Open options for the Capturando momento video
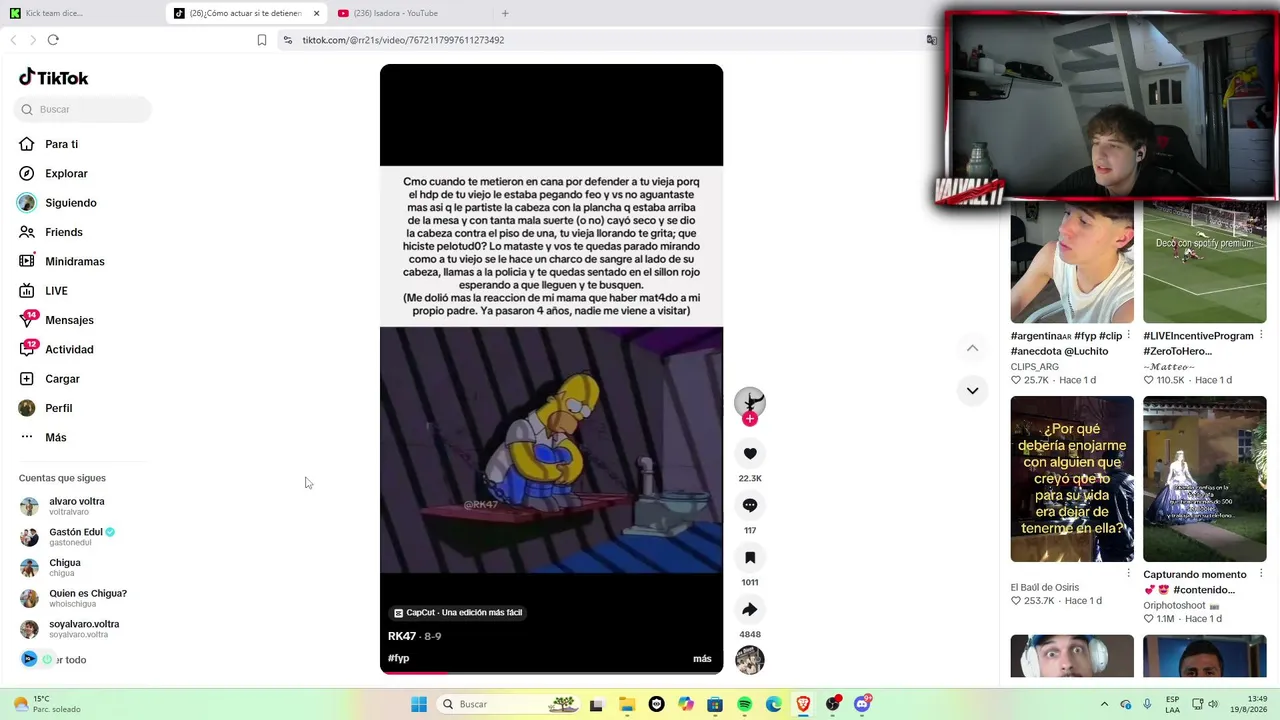The height and width of the screenshot is (720, 1280). 1261,574
